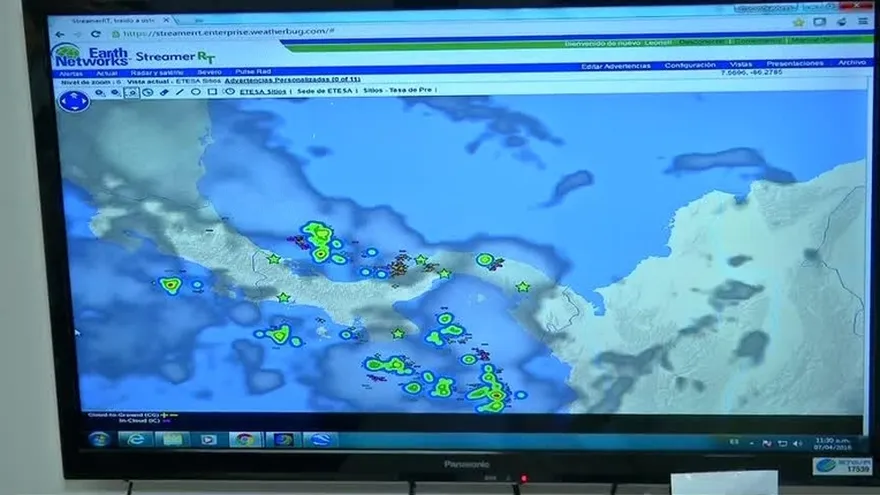
Task: Open Internet Explorer from the taskbar
Action: pos(135,439)
